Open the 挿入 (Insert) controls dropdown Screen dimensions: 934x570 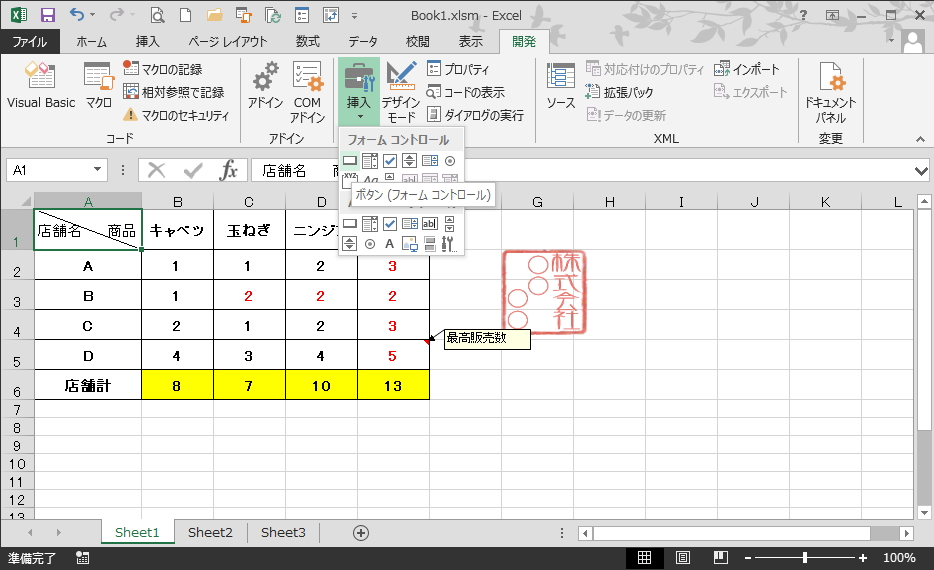359,92
